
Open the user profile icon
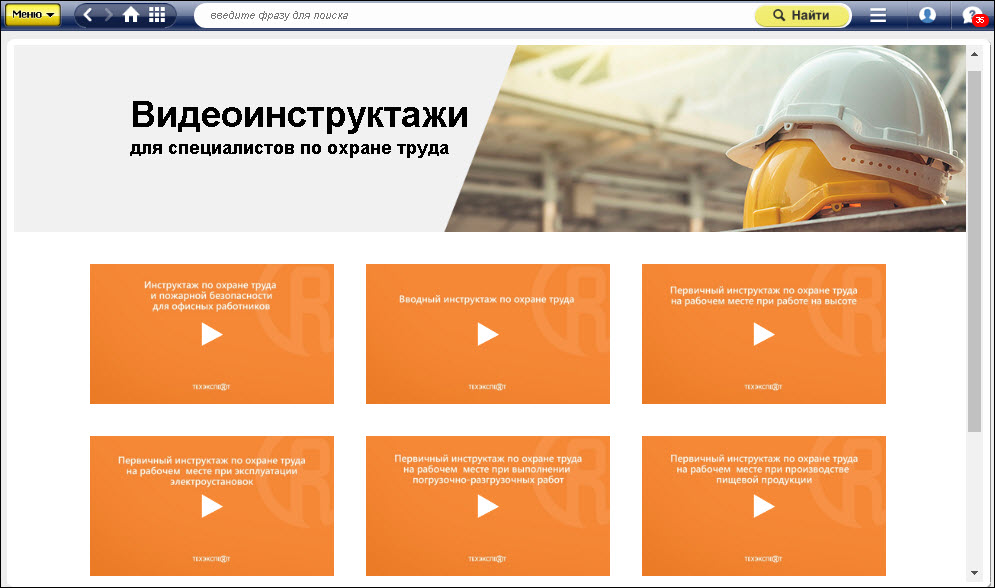927,15
